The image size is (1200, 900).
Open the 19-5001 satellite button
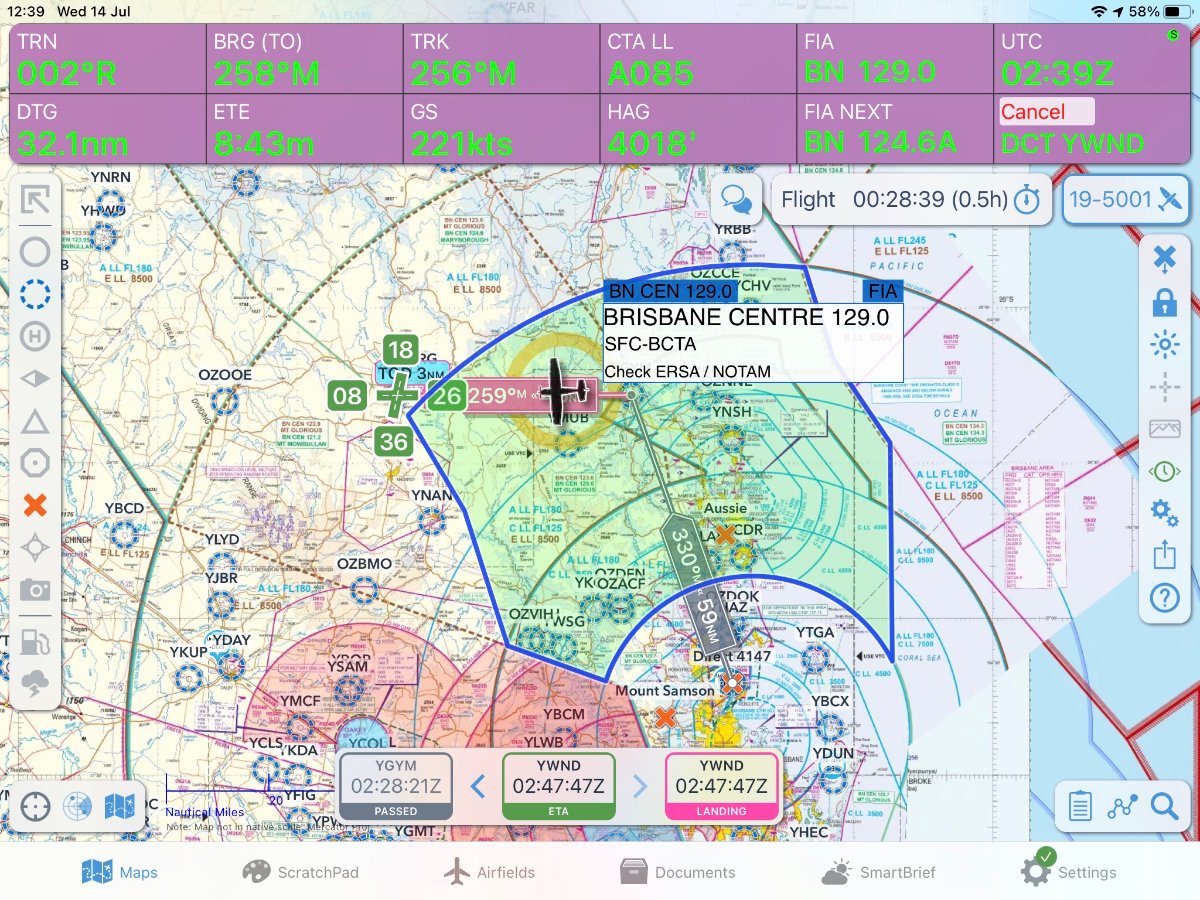pos(1125,200)
